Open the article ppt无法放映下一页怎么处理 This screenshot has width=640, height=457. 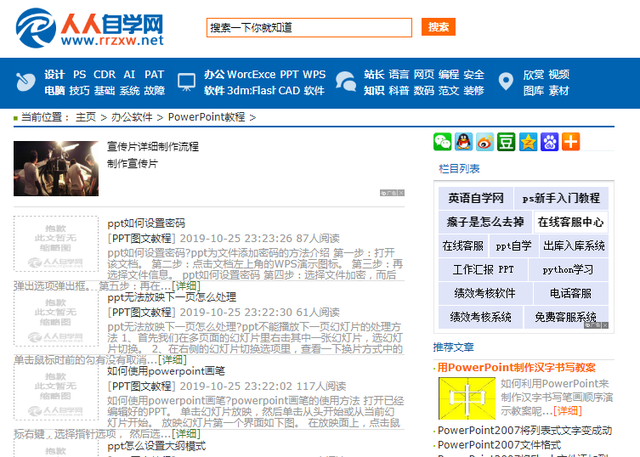click(x=172, y=297)
